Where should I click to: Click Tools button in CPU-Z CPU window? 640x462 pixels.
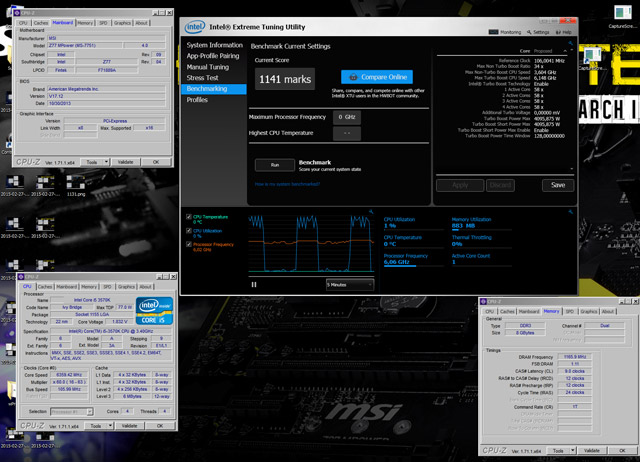96,426
